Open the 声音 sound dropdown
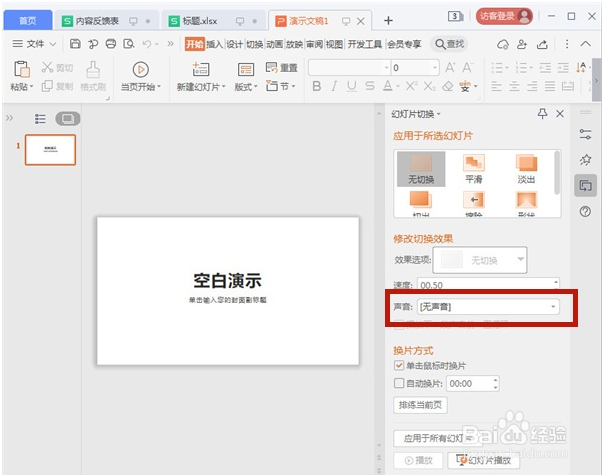 [x=488, y=307]
